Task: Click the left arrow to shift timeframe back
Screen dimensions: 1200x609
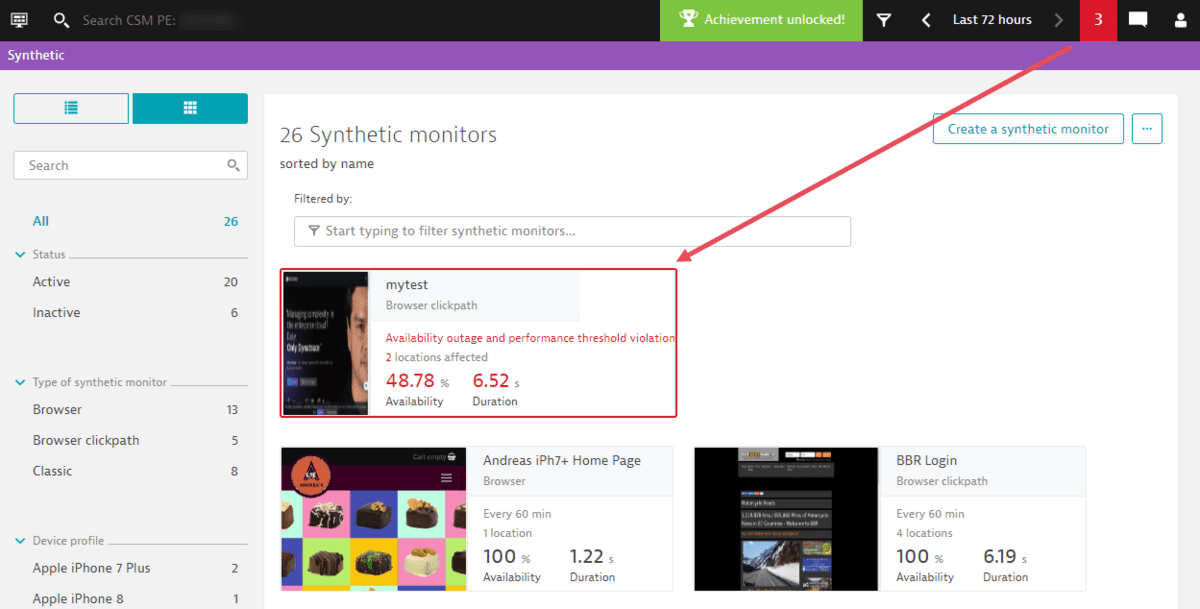Action: click(x=925, y=20)
